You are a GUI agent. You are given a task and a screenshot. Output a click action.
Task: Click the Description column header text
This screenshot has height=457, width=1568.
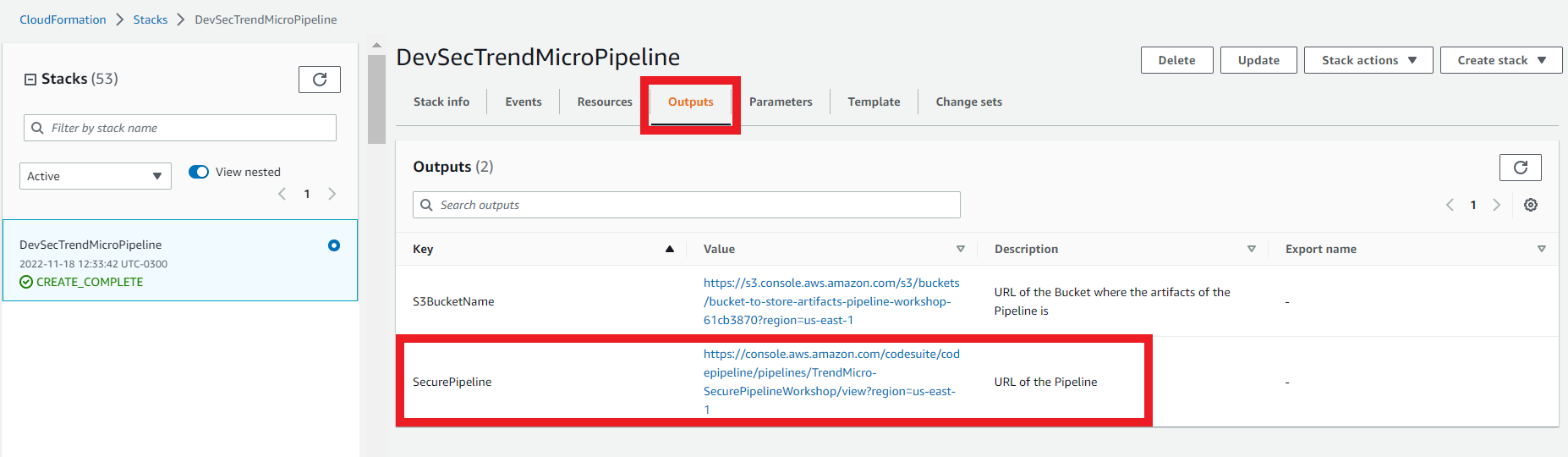pyautogui.click(x=1026, y=249)
